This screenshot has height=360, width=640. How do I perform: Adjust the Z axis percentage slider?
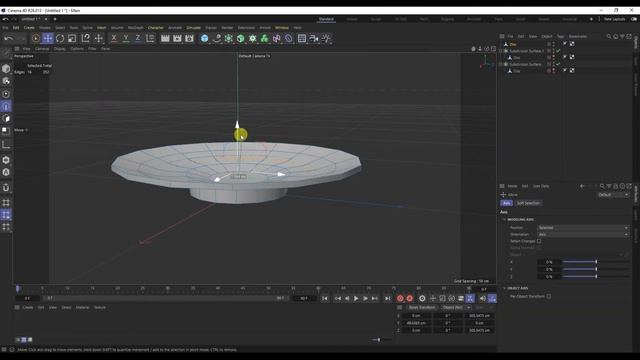tap(596, 276)
